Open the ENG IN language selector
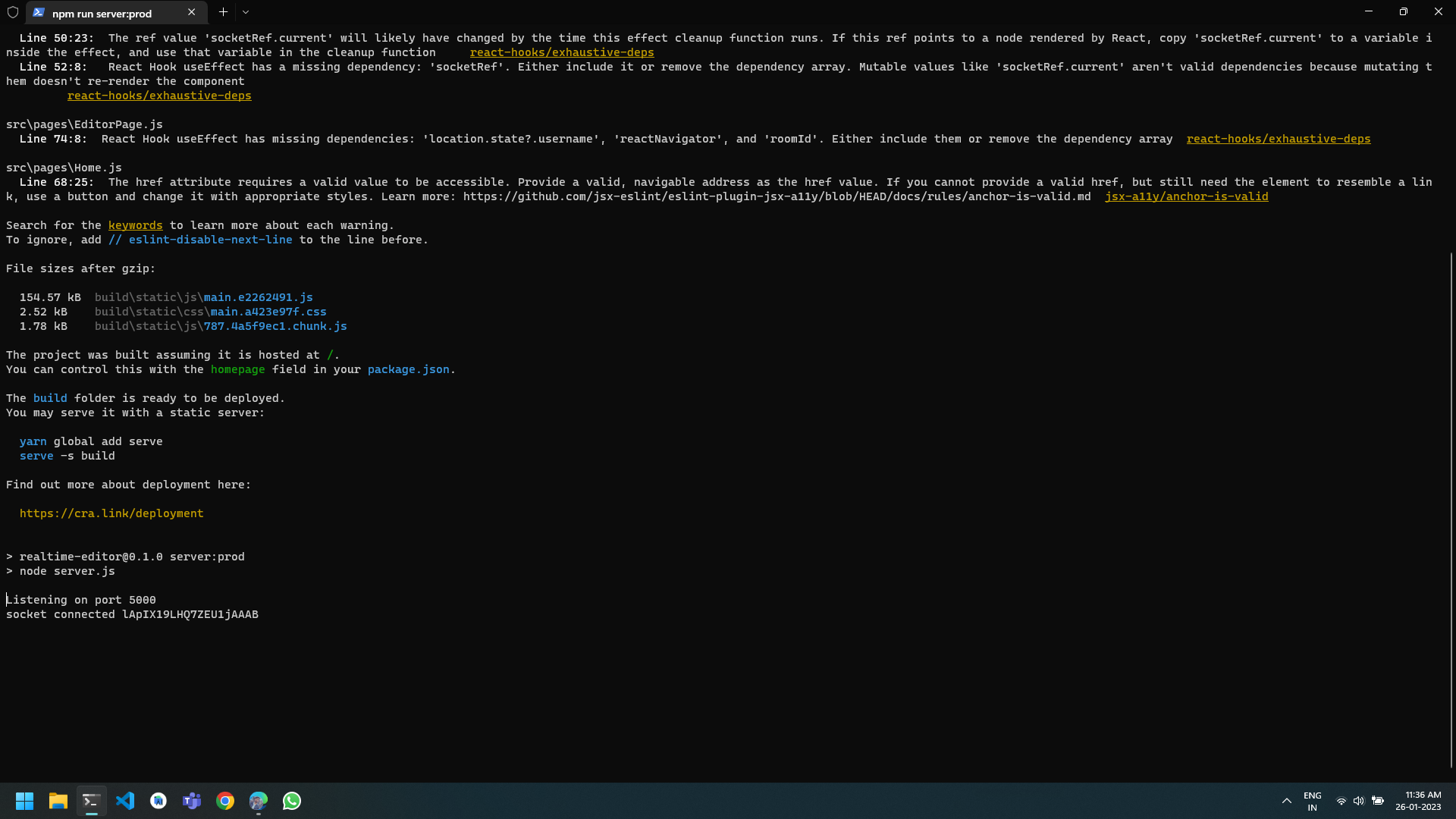Viewport: 1456px width, 819px height. point(1313,799)
